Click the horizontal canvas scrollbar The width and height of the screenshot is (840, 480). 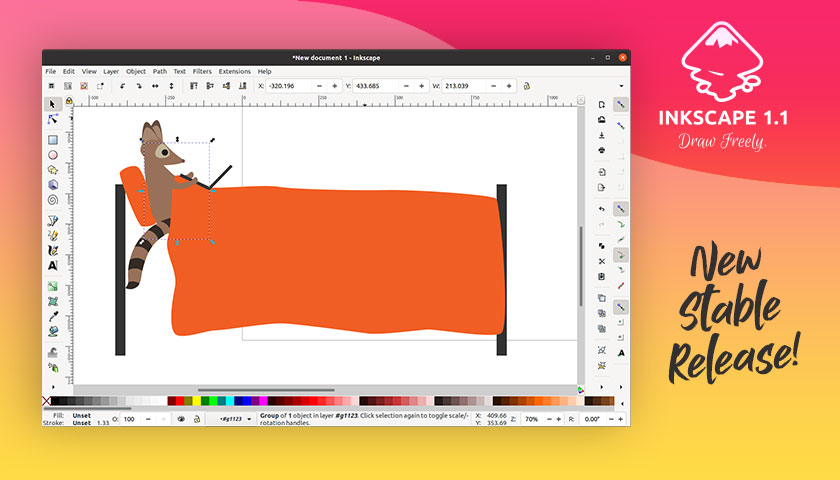(x=266, y=390)
